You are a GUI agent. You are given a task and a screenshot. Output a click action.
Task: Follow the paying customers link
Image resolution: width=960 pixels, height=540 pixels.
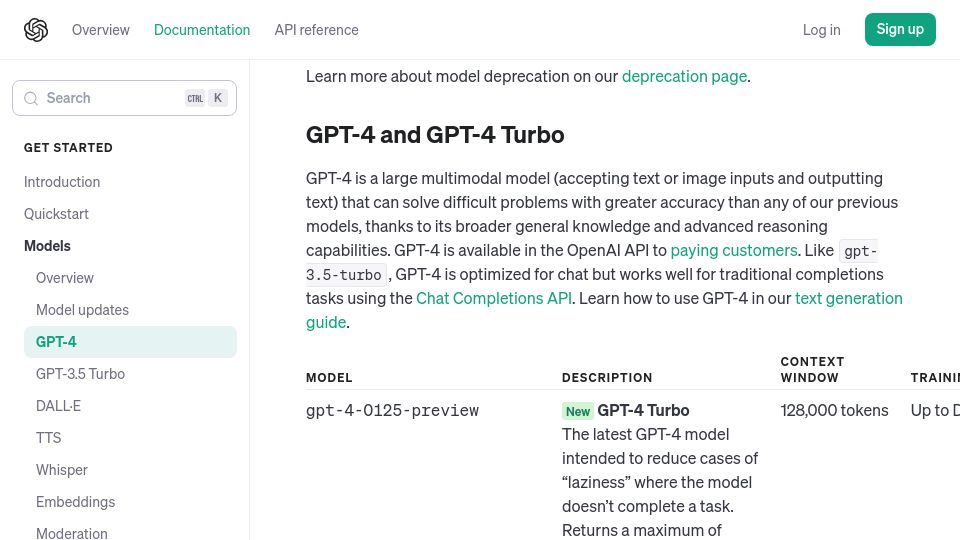pyautogui.click(x=733, y=250)
